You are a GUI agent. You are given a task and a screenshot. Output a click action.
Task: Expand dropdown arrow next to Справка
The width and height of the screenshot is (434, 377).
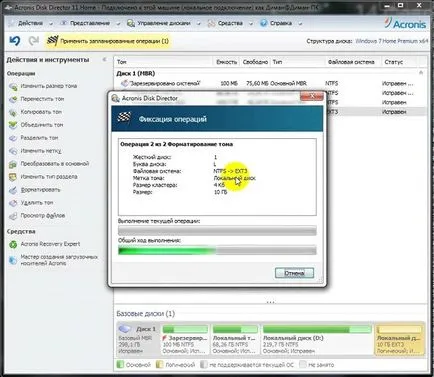pyautogui.click(x=300, y=24)
